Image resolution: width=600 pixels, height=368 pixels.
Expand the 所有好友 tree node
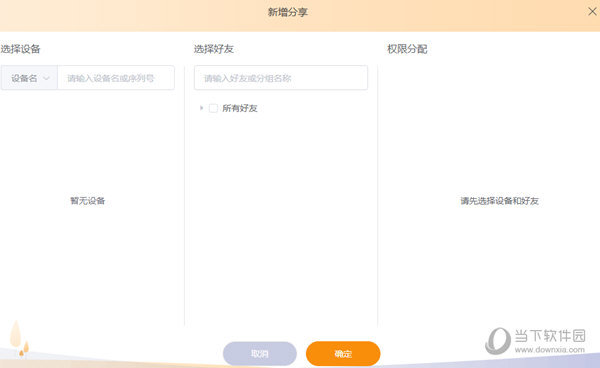[x=201, y=108]
